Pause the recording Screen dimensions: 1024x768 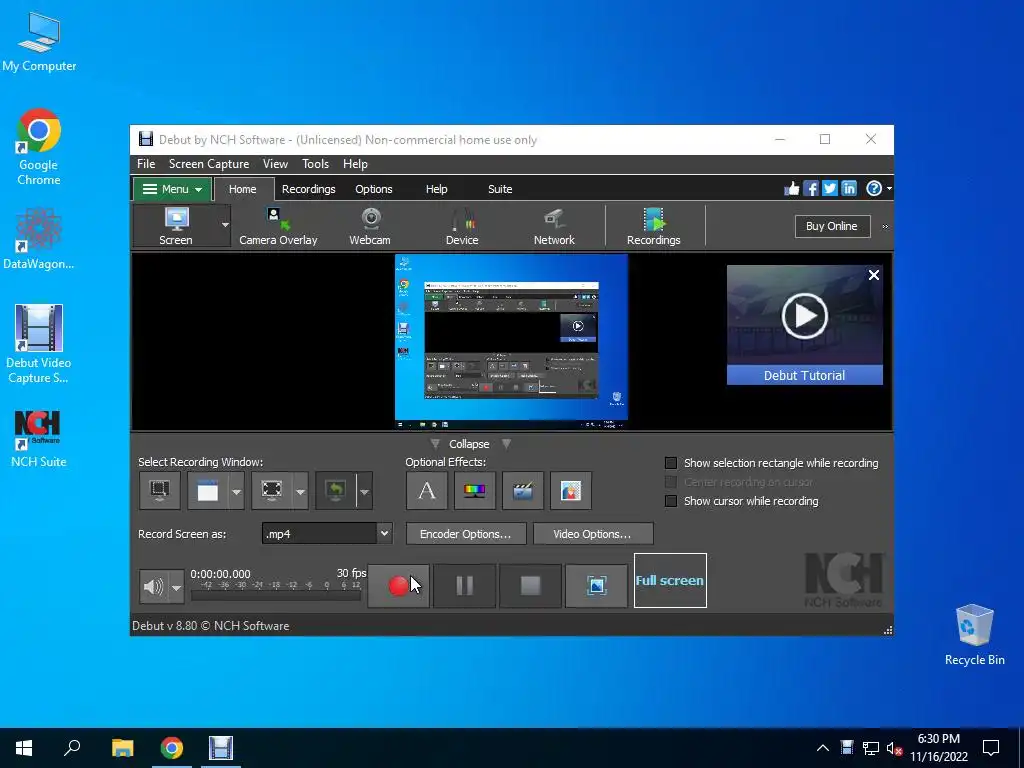tap(464, 586)
